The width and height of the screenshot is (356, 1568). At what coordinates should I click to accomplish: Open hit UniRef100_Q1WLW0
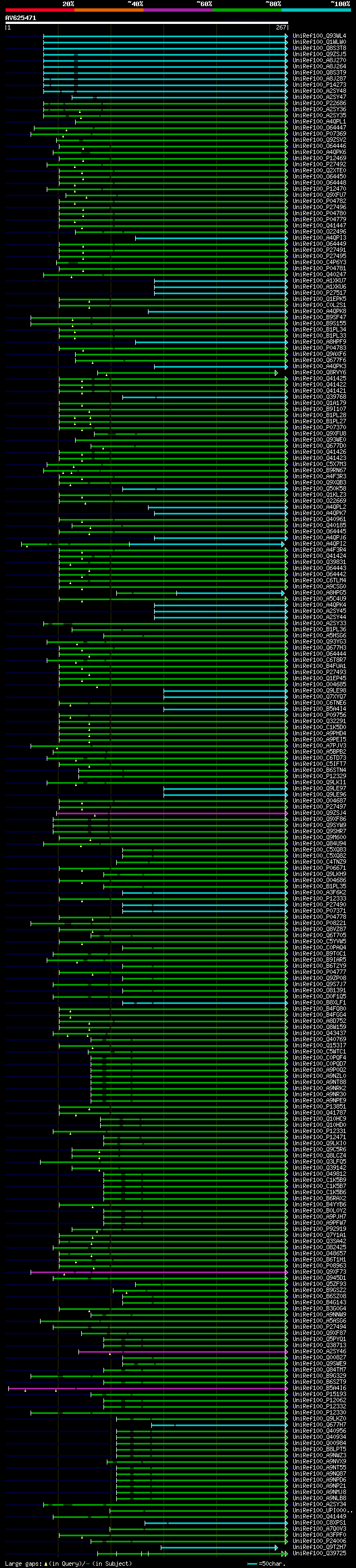pyautogui.click(x=319, y=42)
